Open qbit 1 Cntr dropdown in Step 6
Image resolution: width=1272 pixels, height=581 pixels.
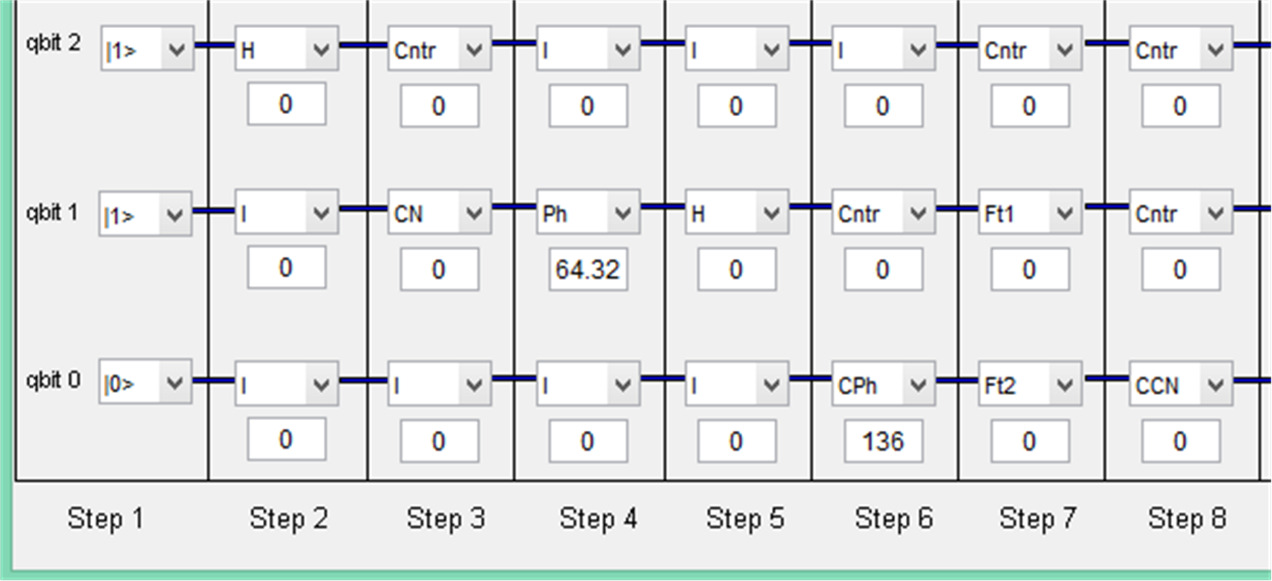coord(882,214)
